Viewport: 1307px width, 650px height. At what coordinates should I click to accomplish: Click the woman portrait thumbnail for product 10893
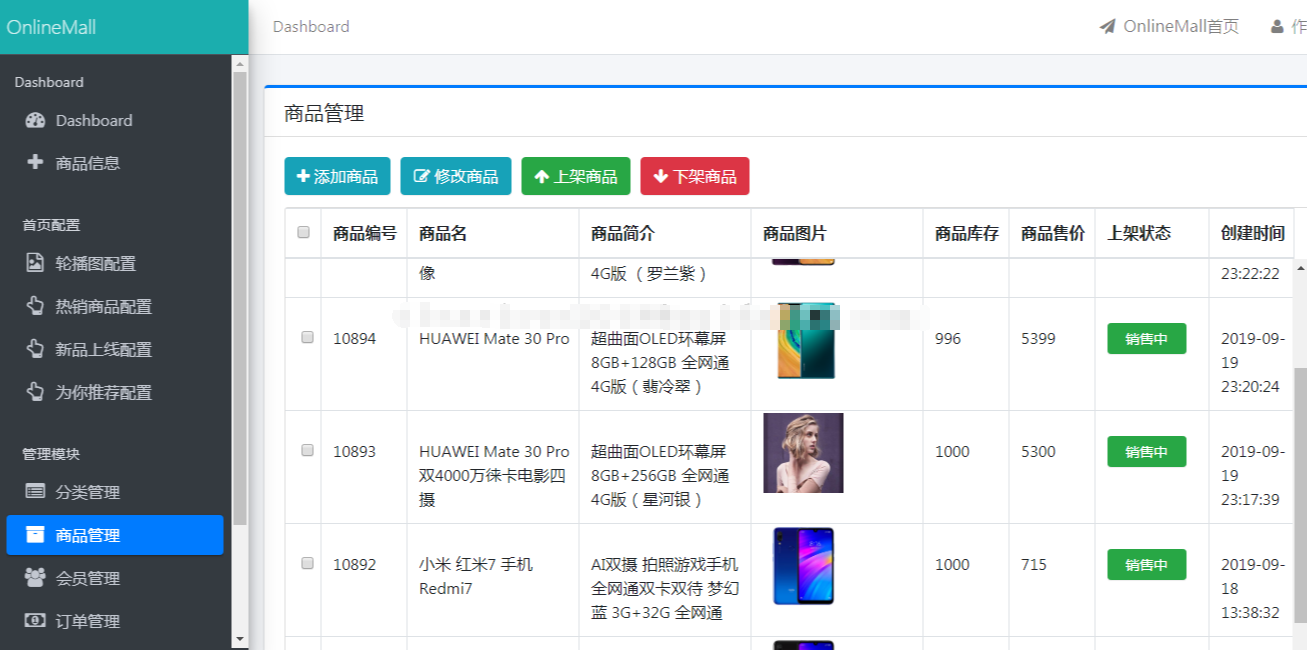point(803,453)
